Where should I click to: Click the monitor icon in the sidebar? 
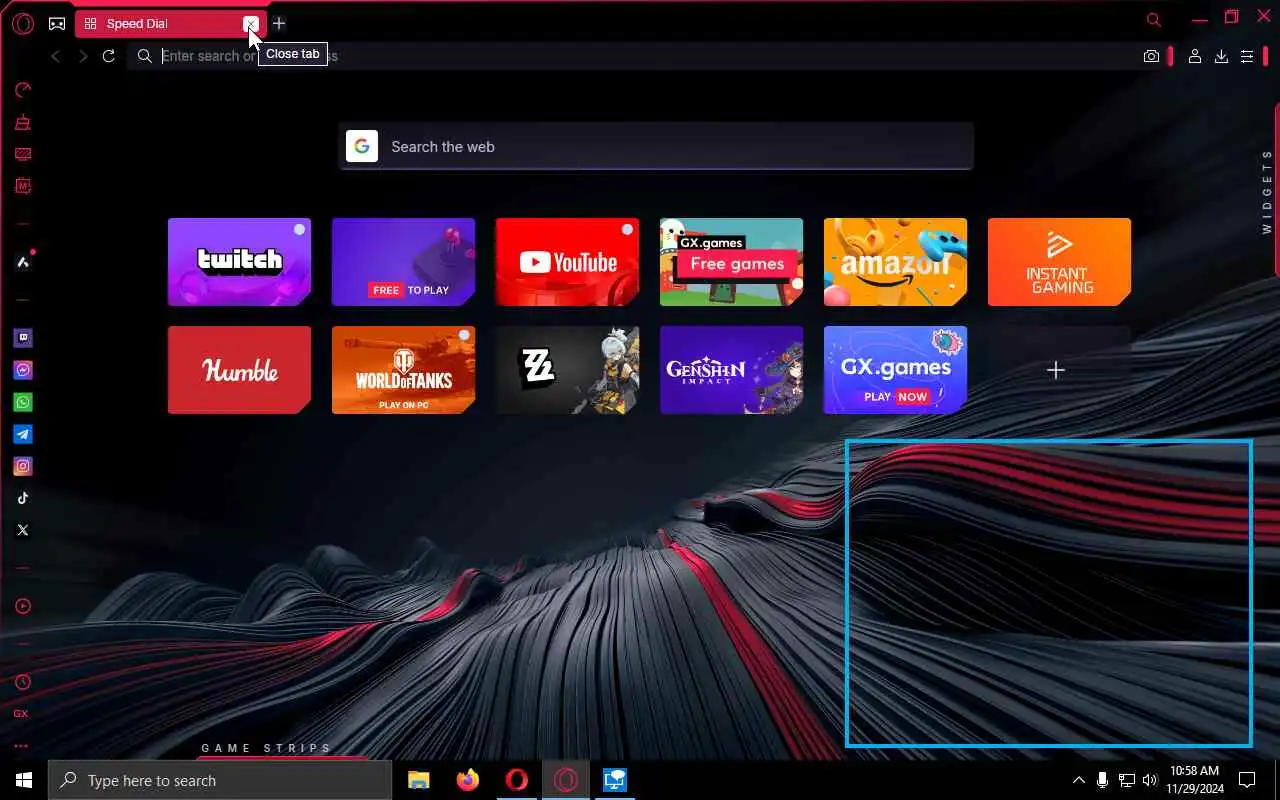pyautogui.click(x=23, y=154)
